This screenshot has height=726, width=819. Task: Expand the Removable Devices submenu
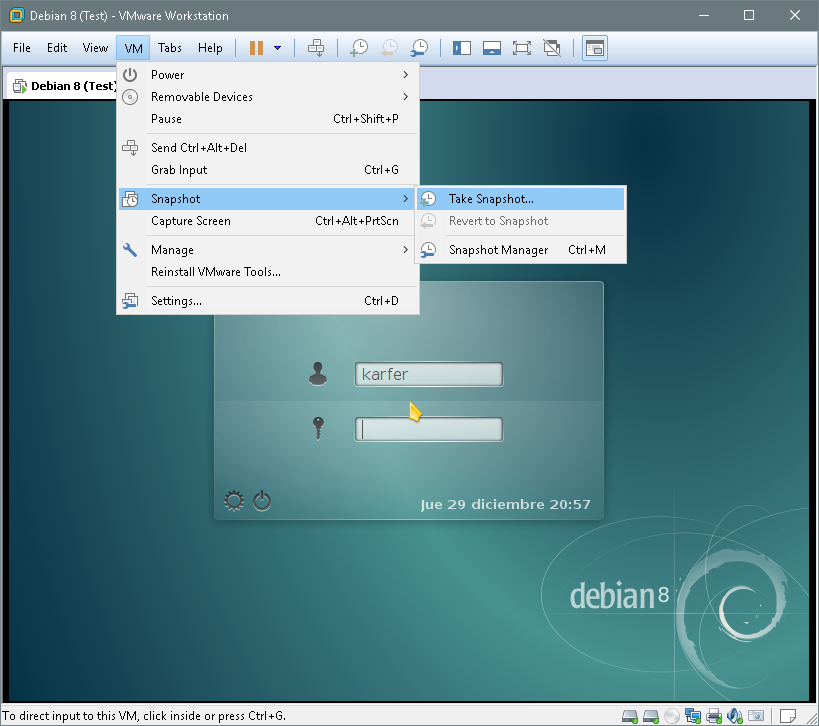tap(267, 97)
